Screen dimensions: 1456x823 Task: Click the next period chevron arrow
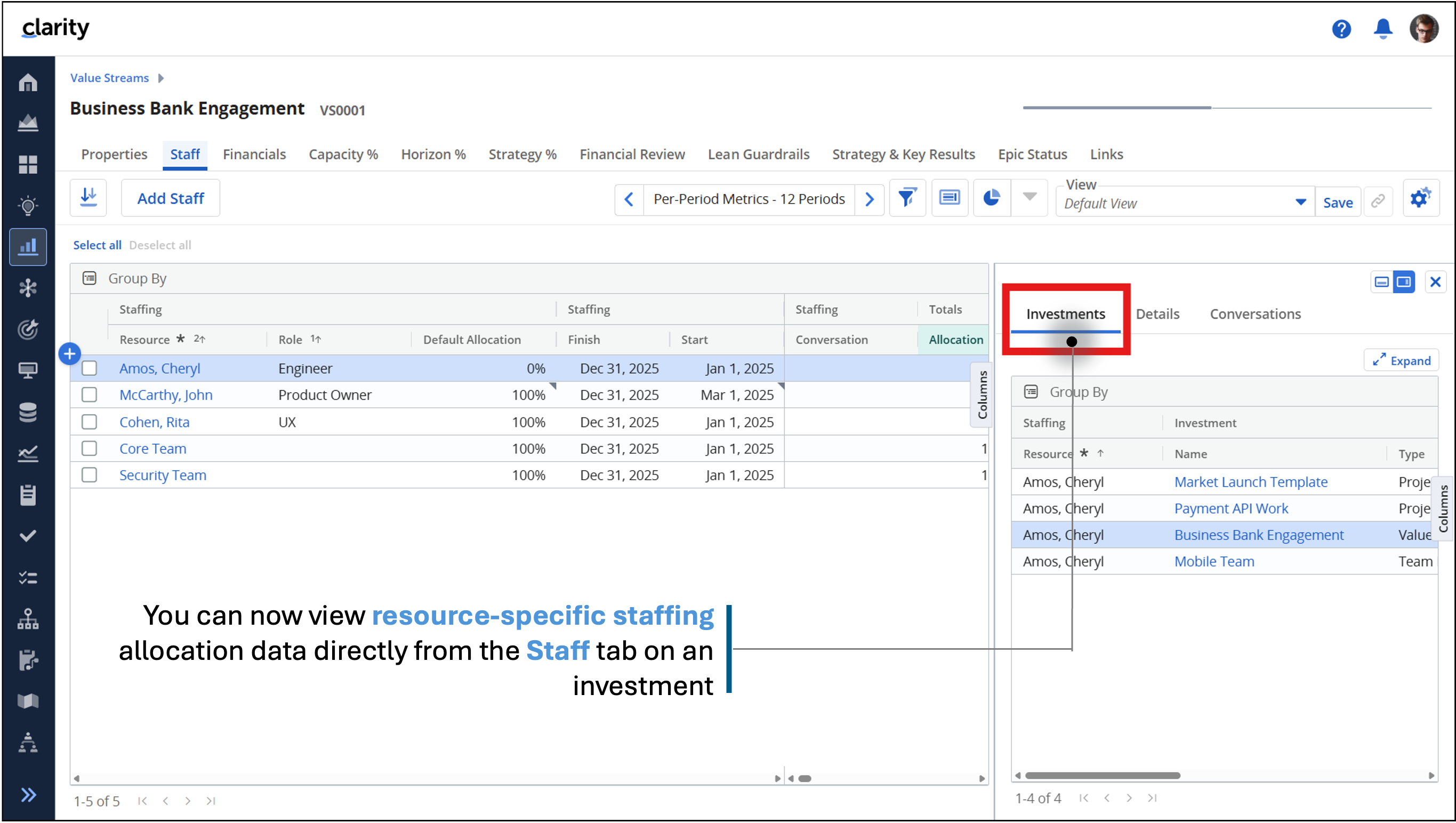click(870, 198)
